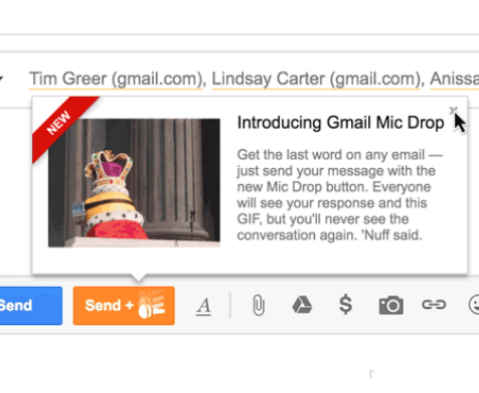This screenshot has width=479, height=393.
Task: Select the partially visible Anissa recipient
Action: (x=454, y=79)
